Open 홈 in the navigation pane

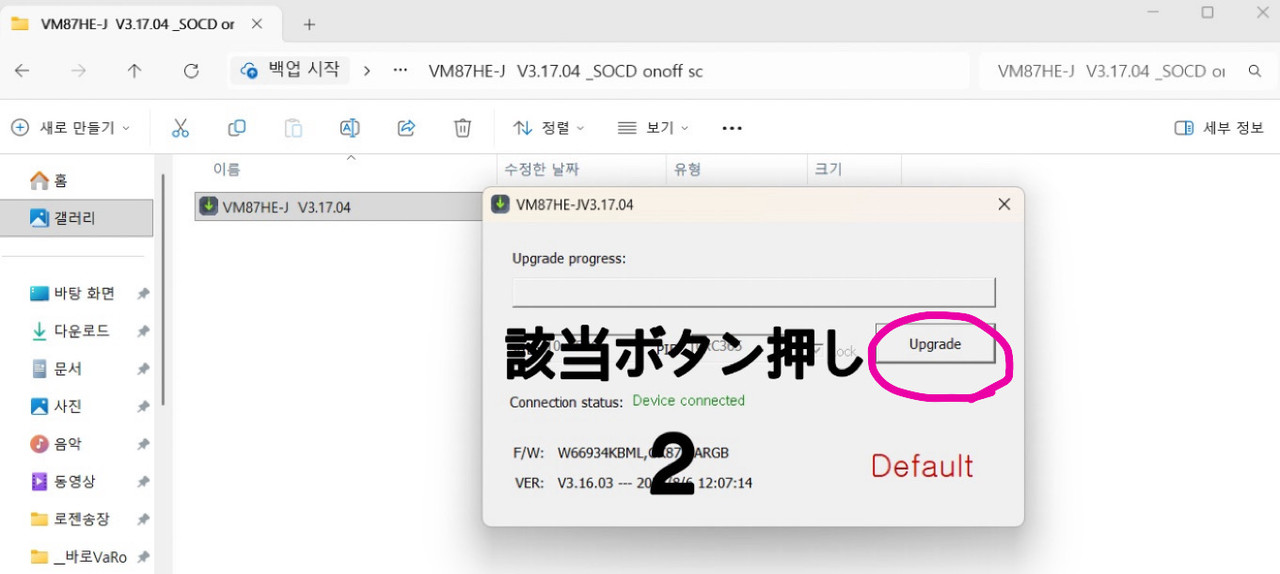(x=49, y=181)
